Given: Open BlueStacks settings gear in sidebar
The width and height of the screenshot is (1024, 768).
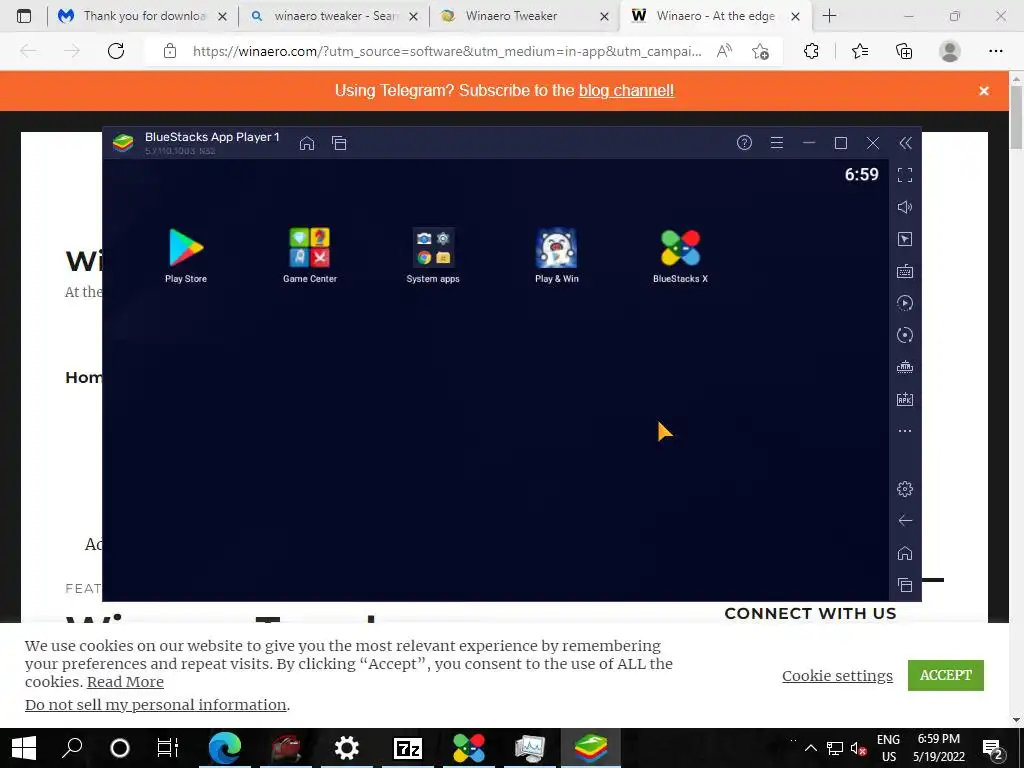Looking at the screenshot, I should [905, 488].
